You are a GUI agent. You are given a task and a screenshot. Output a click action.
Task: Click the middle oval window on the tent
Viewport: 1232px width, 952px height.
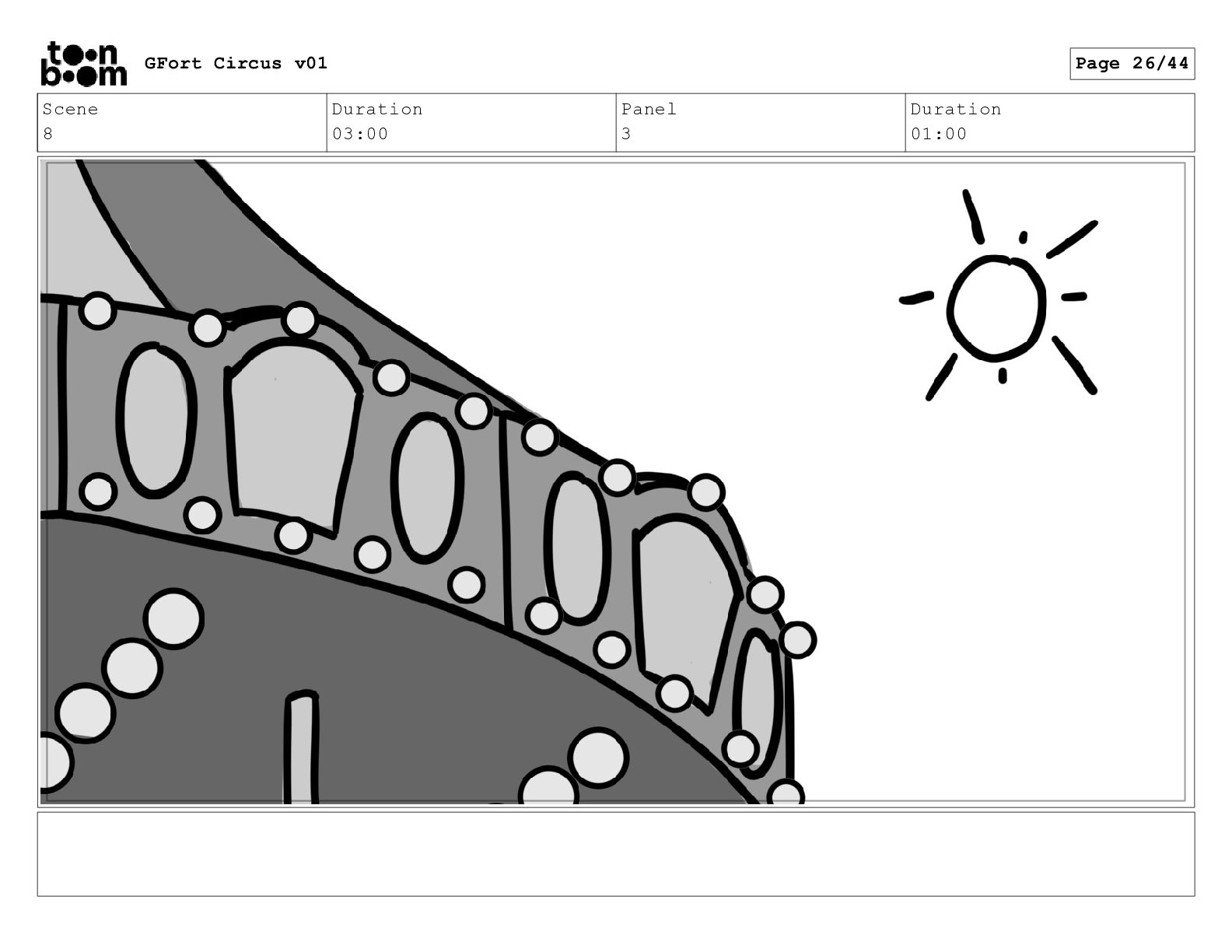[x=427, y=488]
